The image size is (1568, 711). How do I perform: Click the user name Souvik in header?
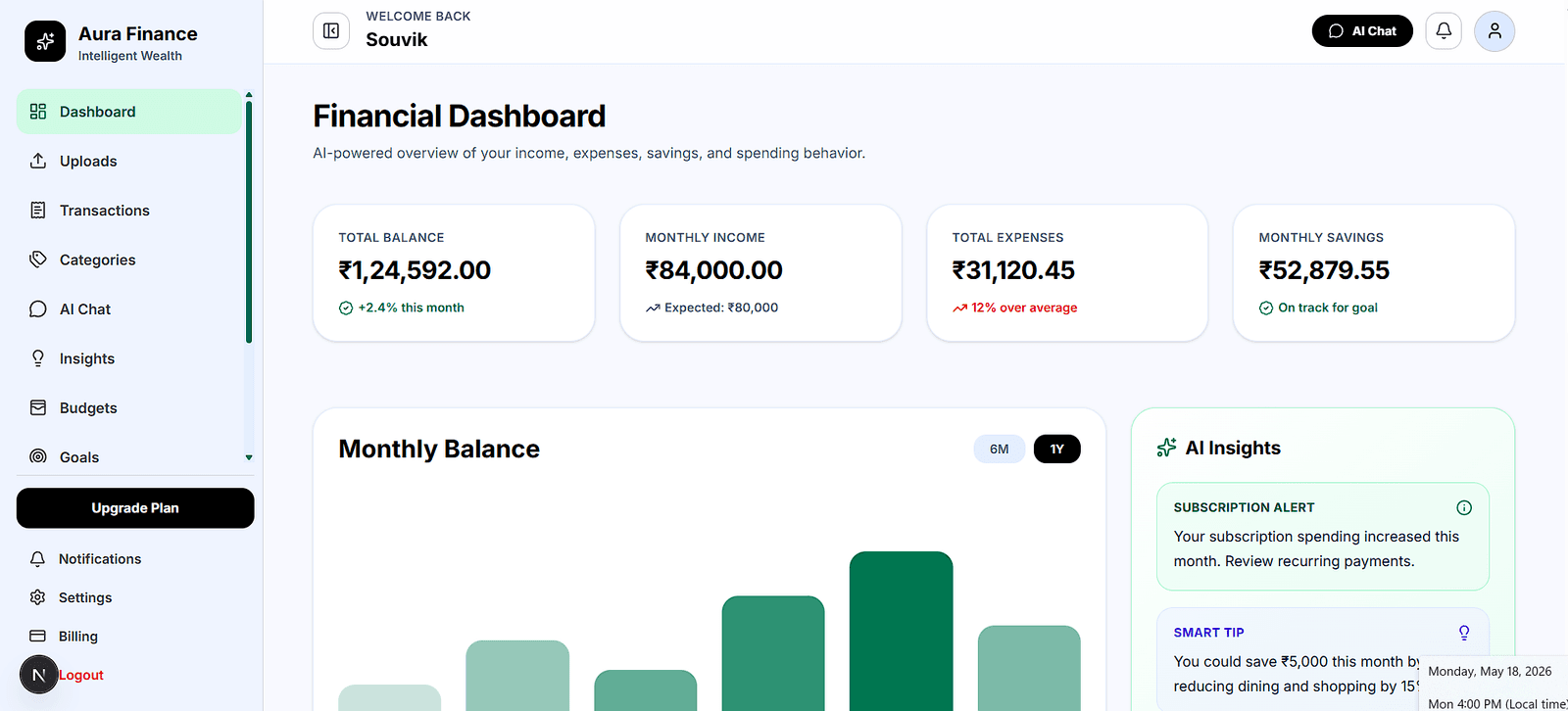(x=397, y=40)
